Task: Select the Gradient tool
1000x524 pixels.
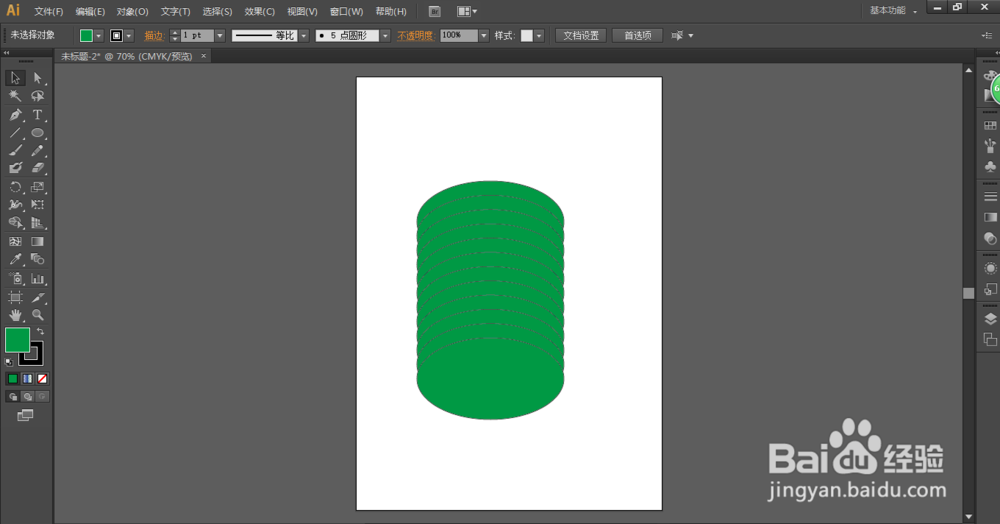Action: pos(38,242)
